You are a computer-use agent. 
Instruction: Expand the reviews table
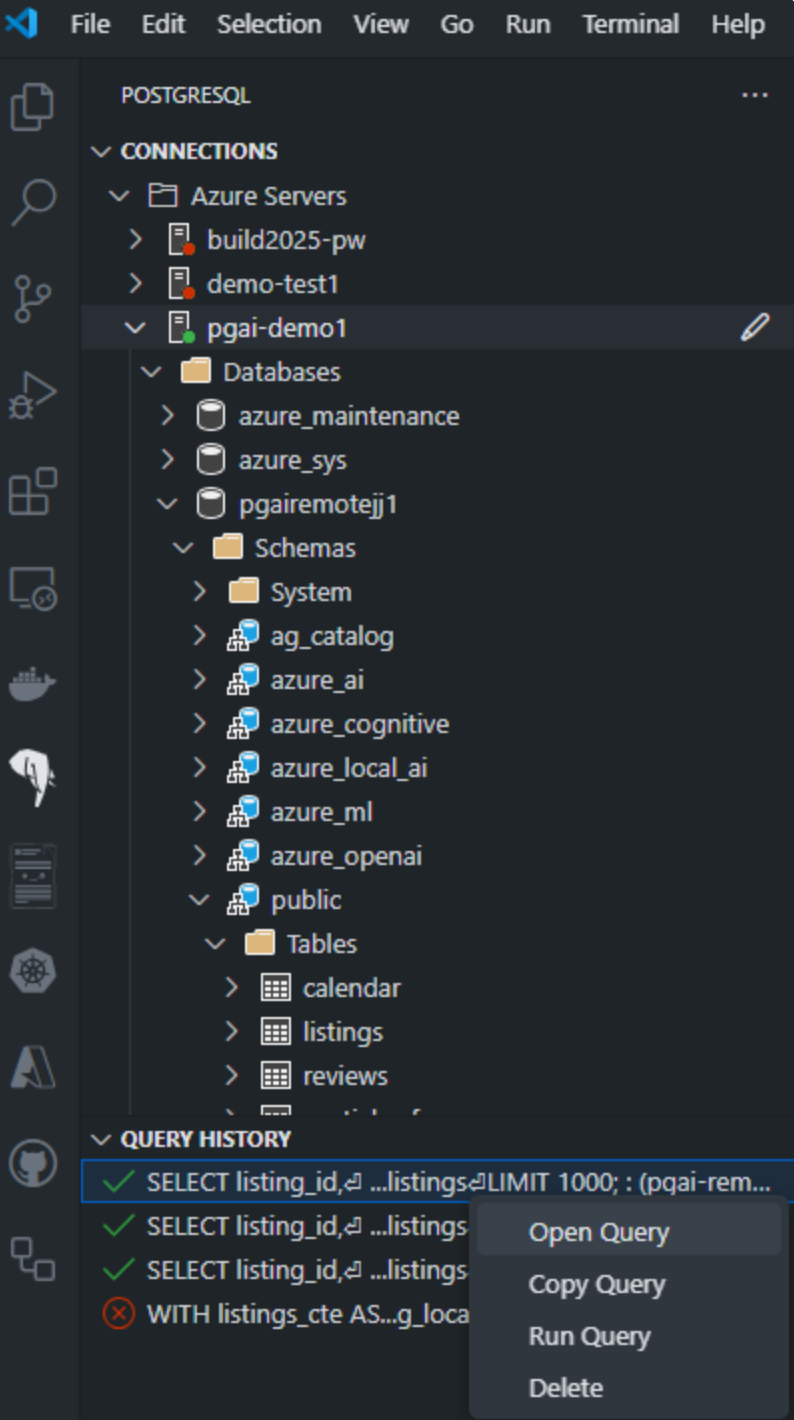coord(232,1076)
